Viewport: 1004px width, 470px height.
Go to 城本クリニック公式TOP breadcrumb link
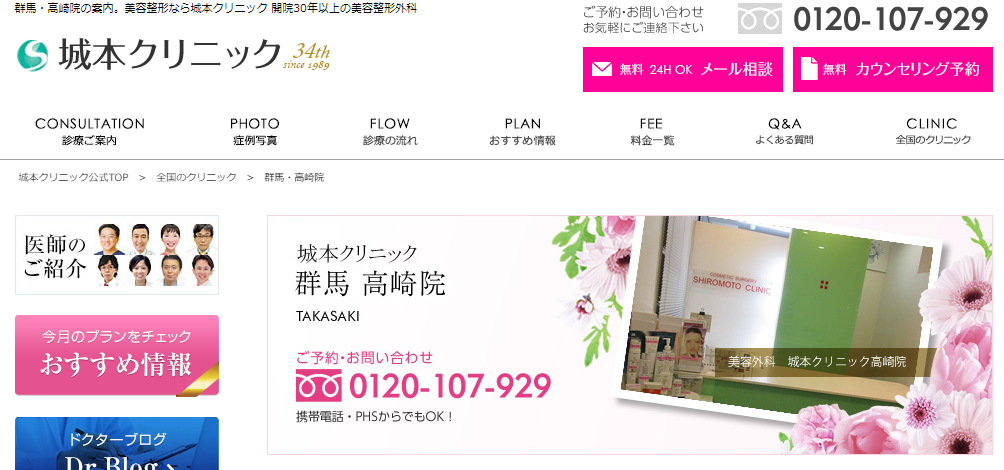click(73, 177)
